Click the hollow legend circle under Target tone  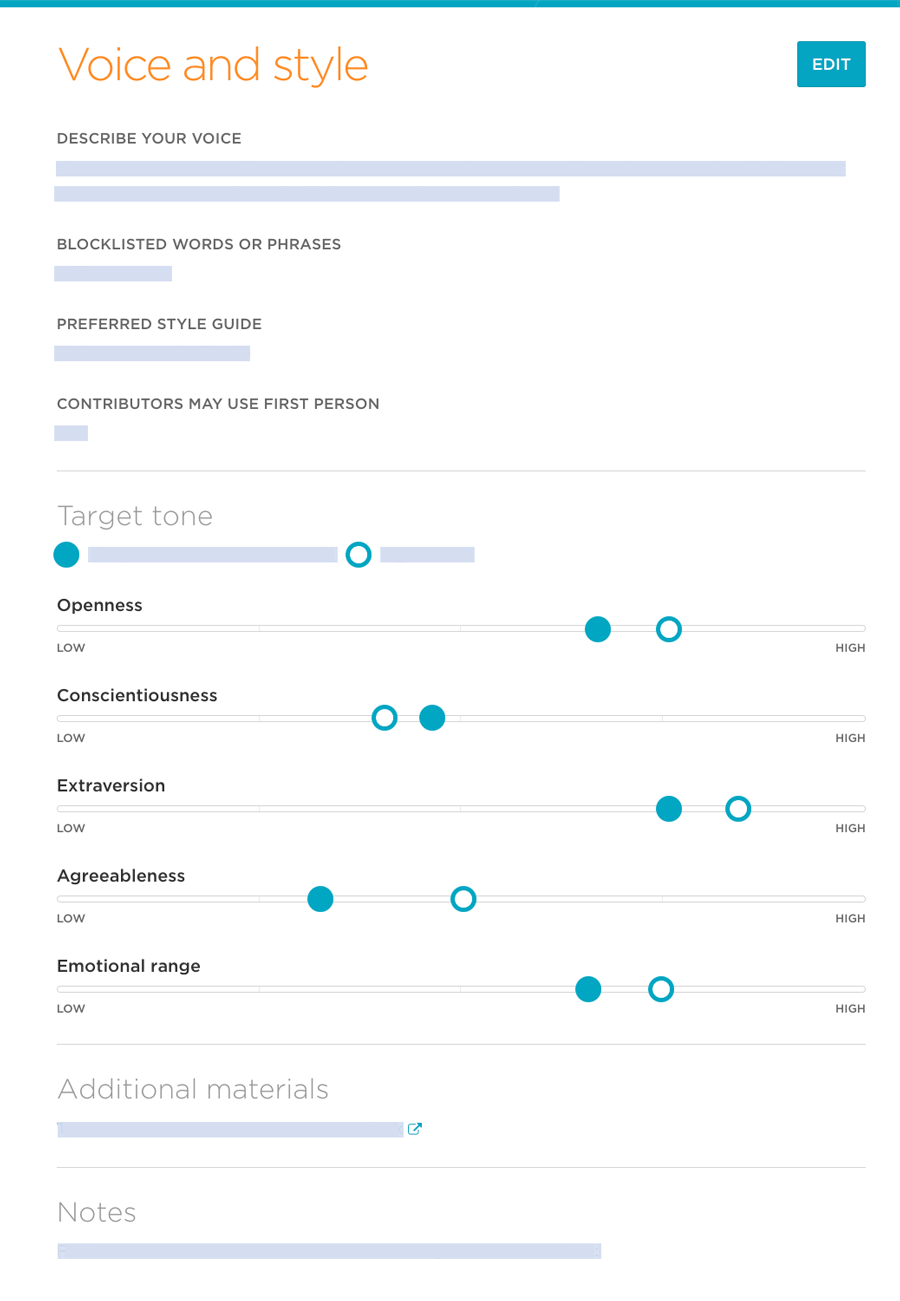pos(359,555)
